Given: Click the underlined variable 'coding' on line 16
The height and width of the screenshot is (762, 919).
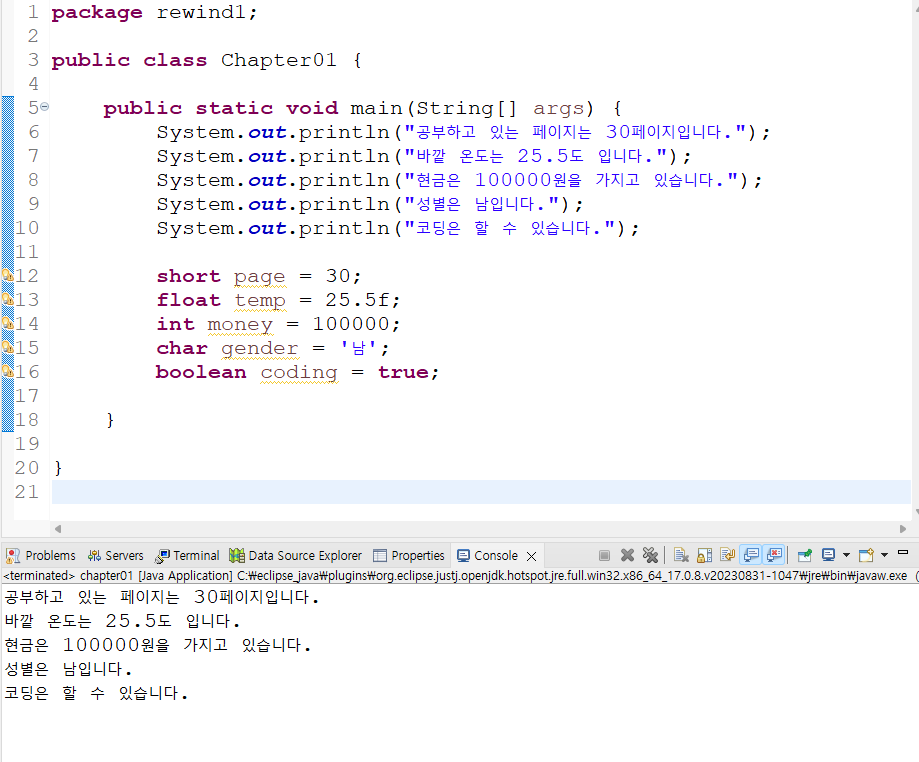Looking at the screenshot, I should pyautogui.click(x=299, y=373).
